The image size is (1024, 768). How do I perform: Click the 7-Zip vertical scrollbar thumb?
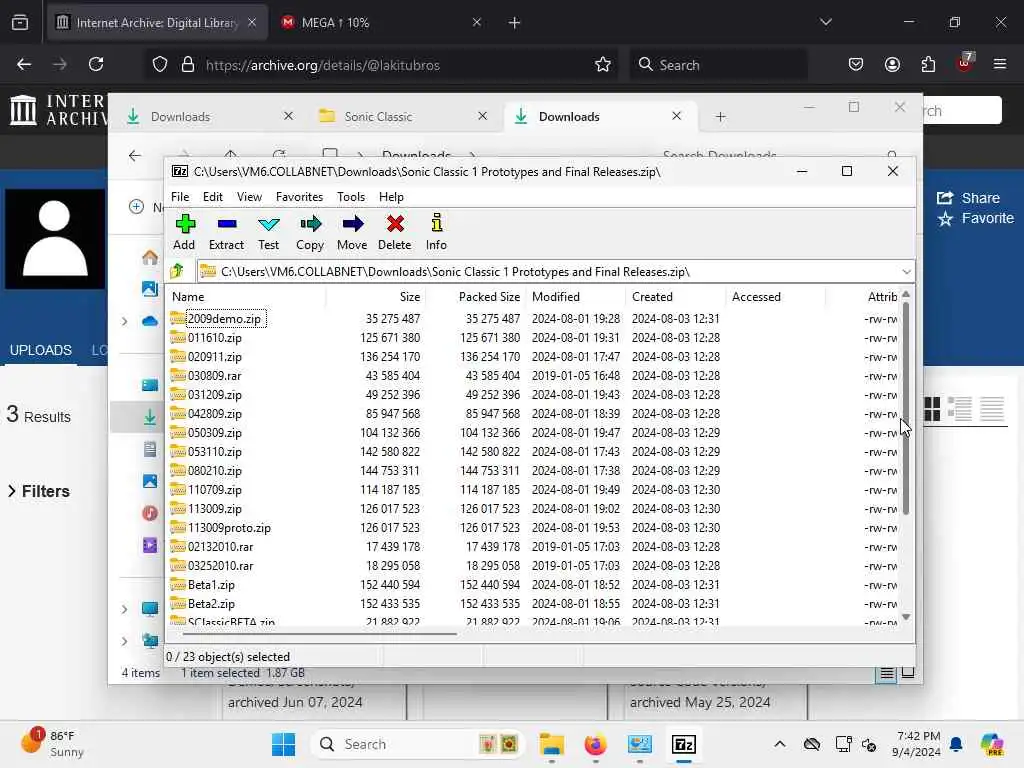906,408
